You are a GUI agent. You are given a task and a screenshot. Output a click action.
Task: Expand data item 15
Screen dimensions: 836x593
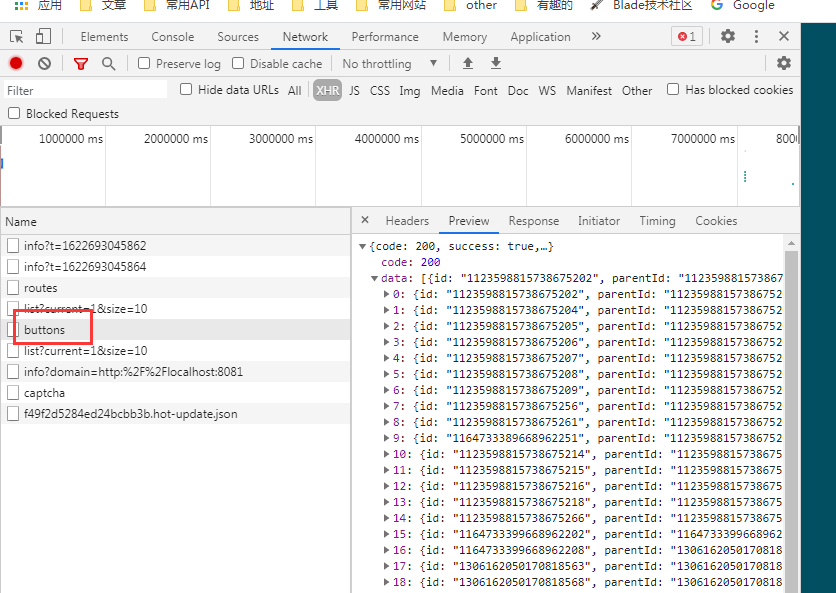point(387,534)
